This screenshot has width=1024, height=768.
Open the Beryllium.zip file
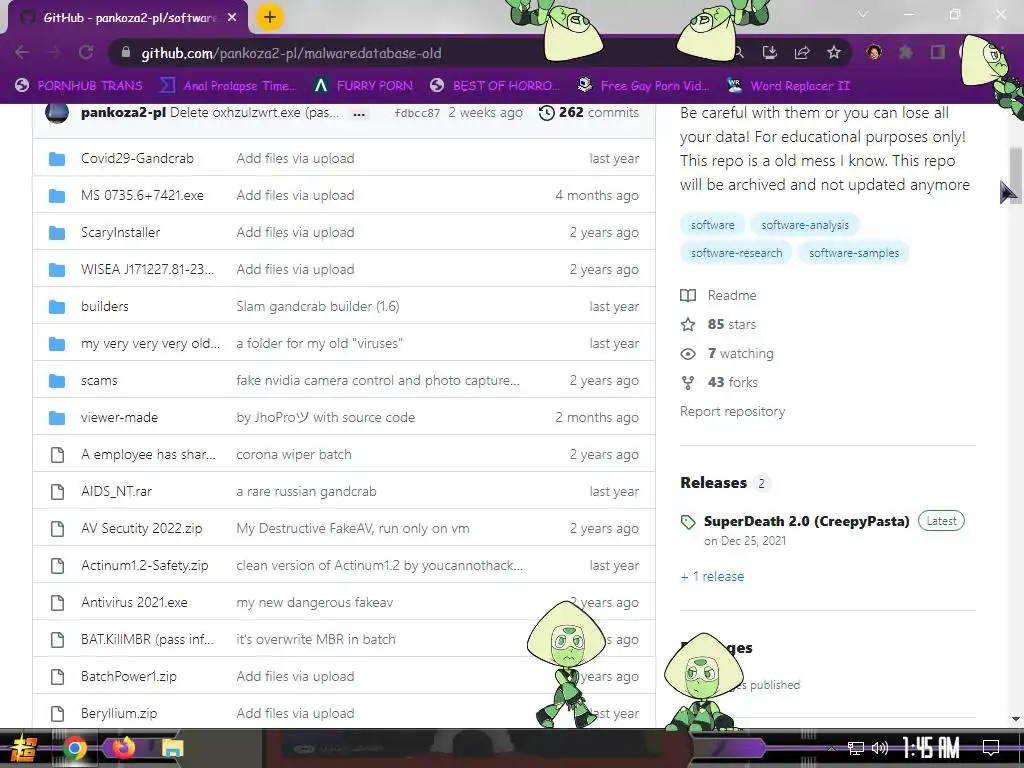(119, 713)
